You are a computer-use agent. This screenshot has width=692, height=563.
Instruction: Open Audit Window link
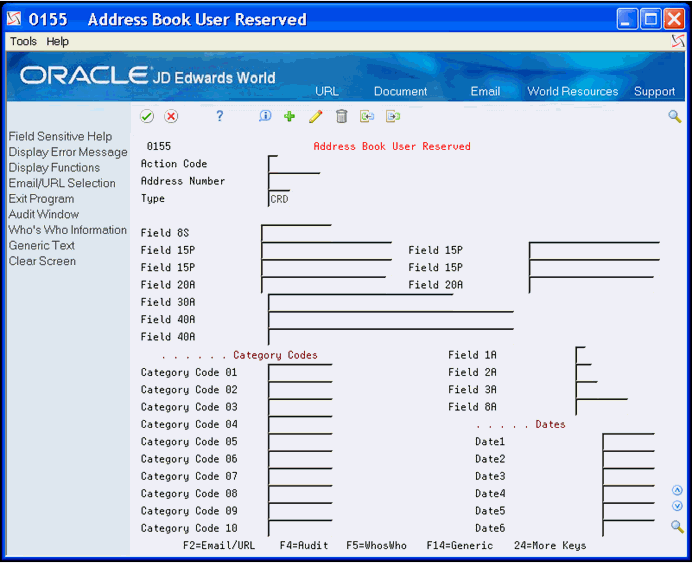pos(44,214)
